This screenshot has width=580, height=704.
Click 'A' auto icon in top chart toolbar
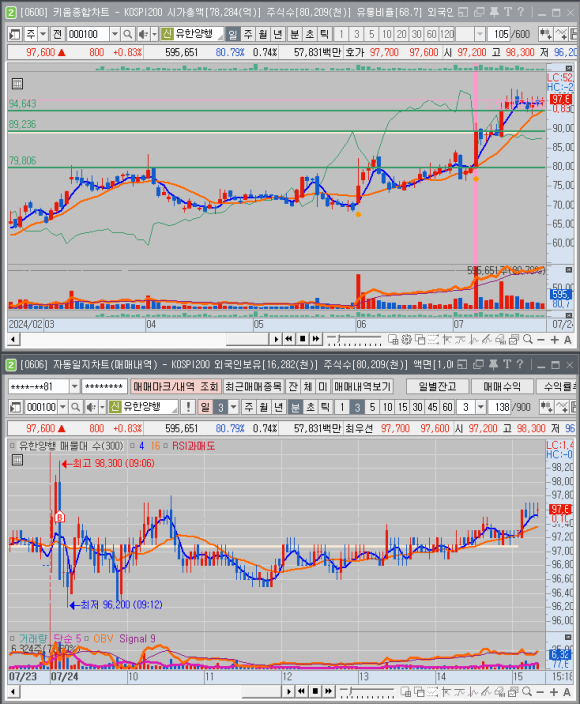point(568,339)
